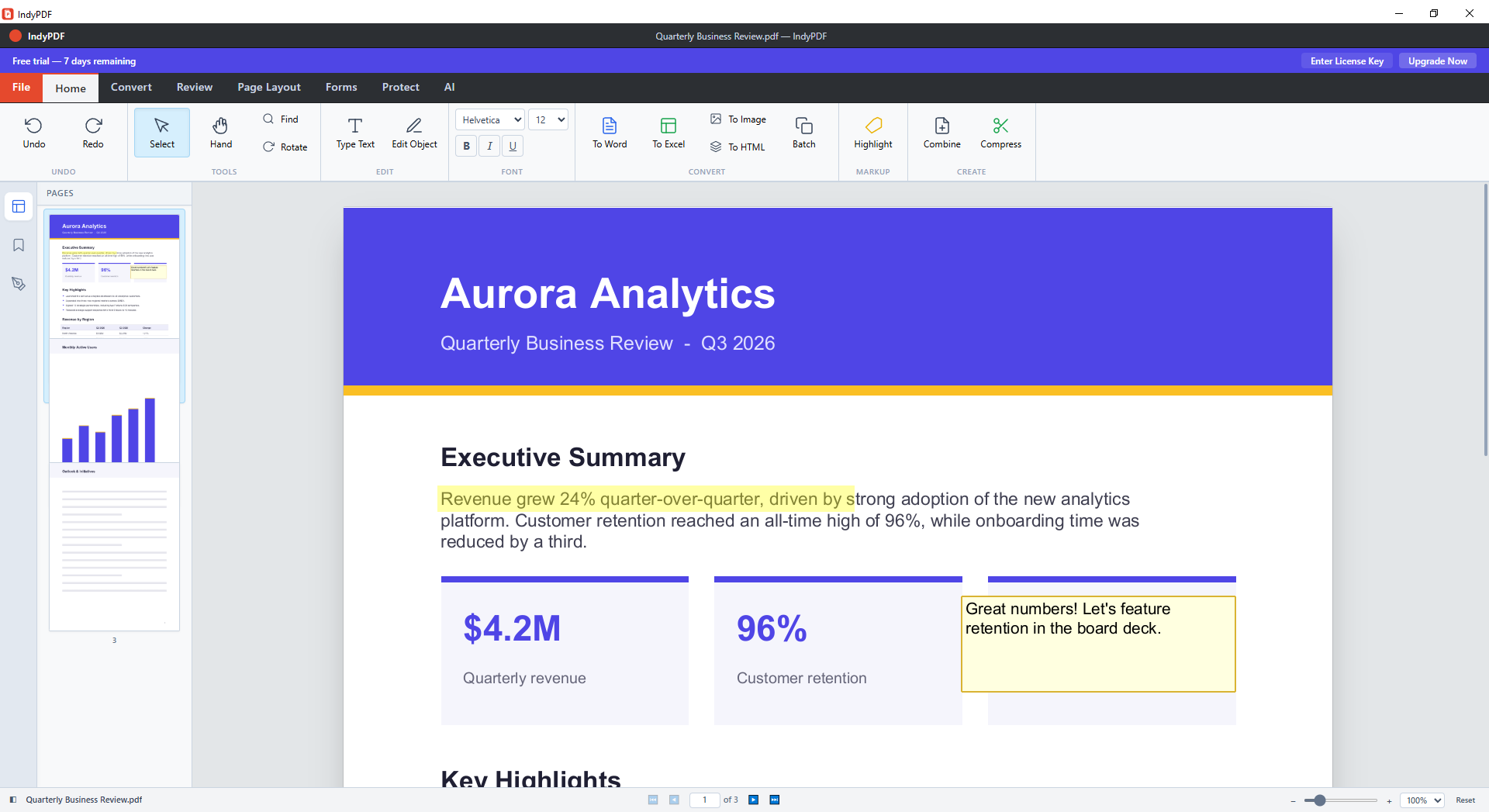Open the Helvetica font dropdown
Viewport: 1489px width, 812px height.
coord(490,119)
